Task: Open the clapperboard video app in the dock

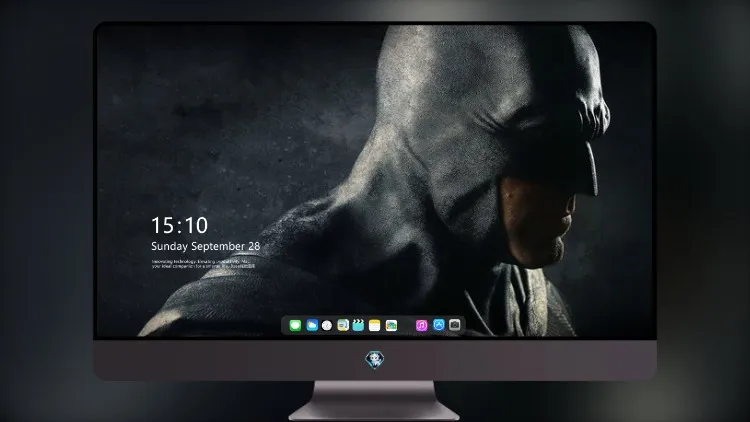Action: coord(358,325)
